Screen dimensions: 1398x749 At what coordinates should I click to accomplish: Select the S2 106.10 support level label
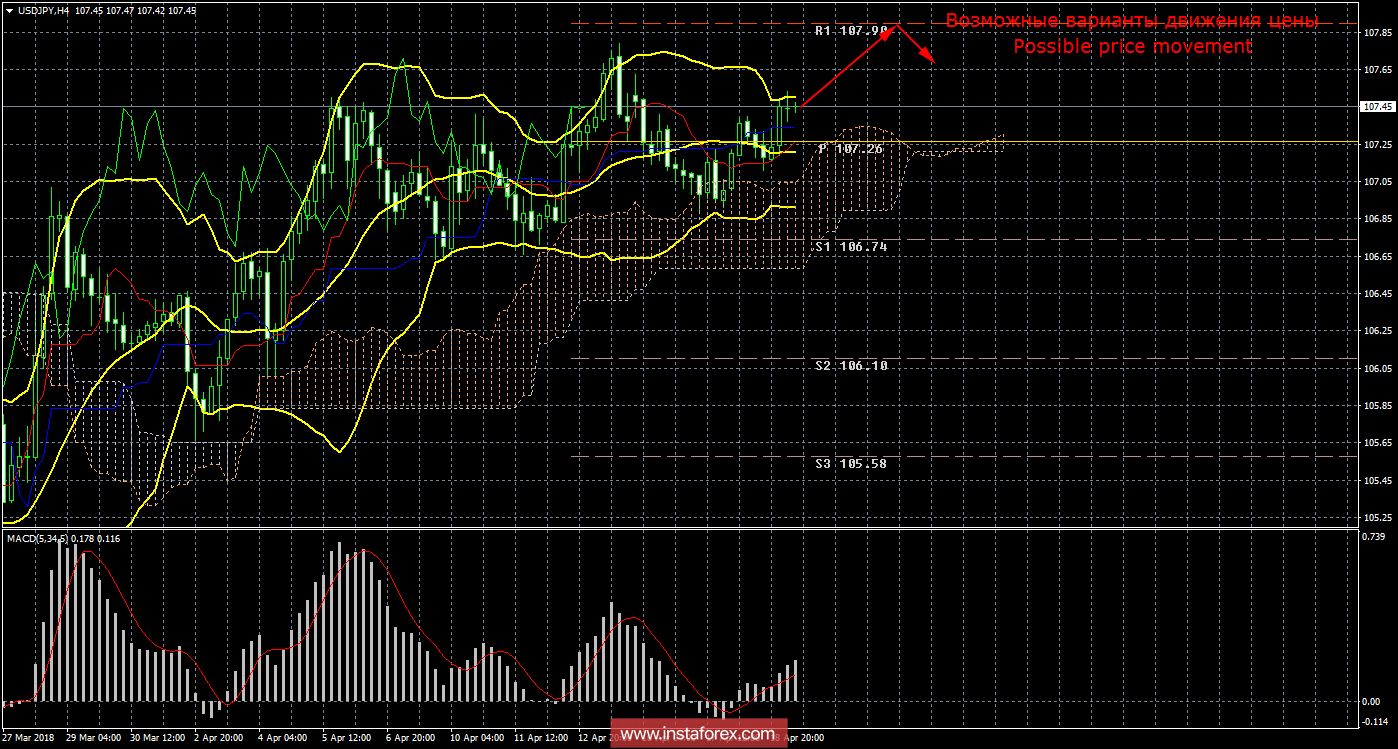tap(851, 366)
